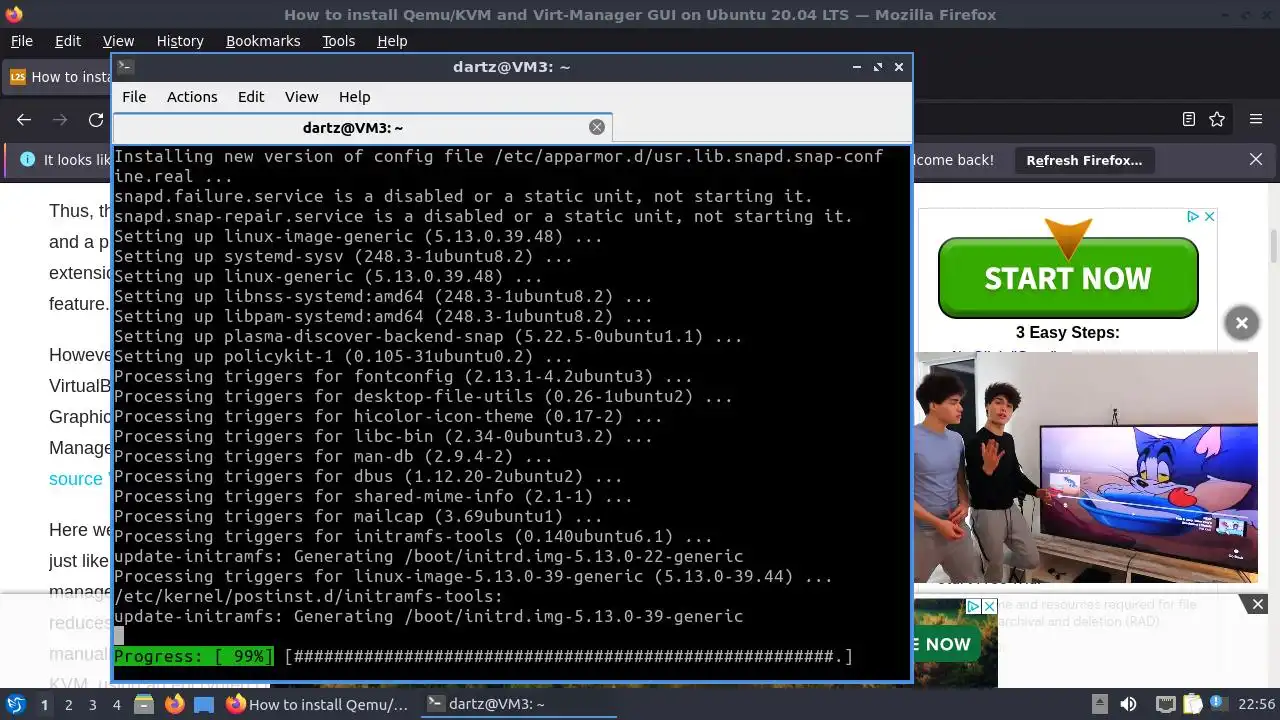Select the dartz@VM3 terminal tab
The width and height of the screenshot is (1280, 720).
coord(352,128)
